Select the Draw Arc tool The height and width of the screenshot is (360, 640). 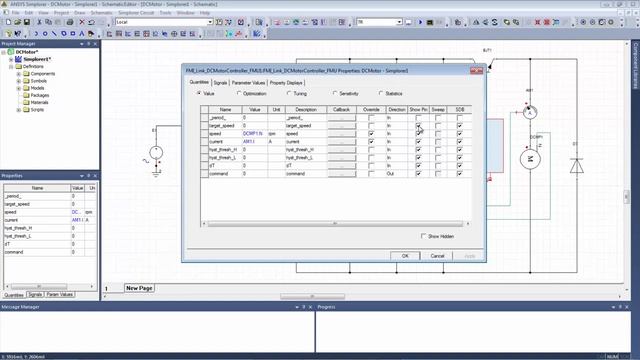coord(36,33)
